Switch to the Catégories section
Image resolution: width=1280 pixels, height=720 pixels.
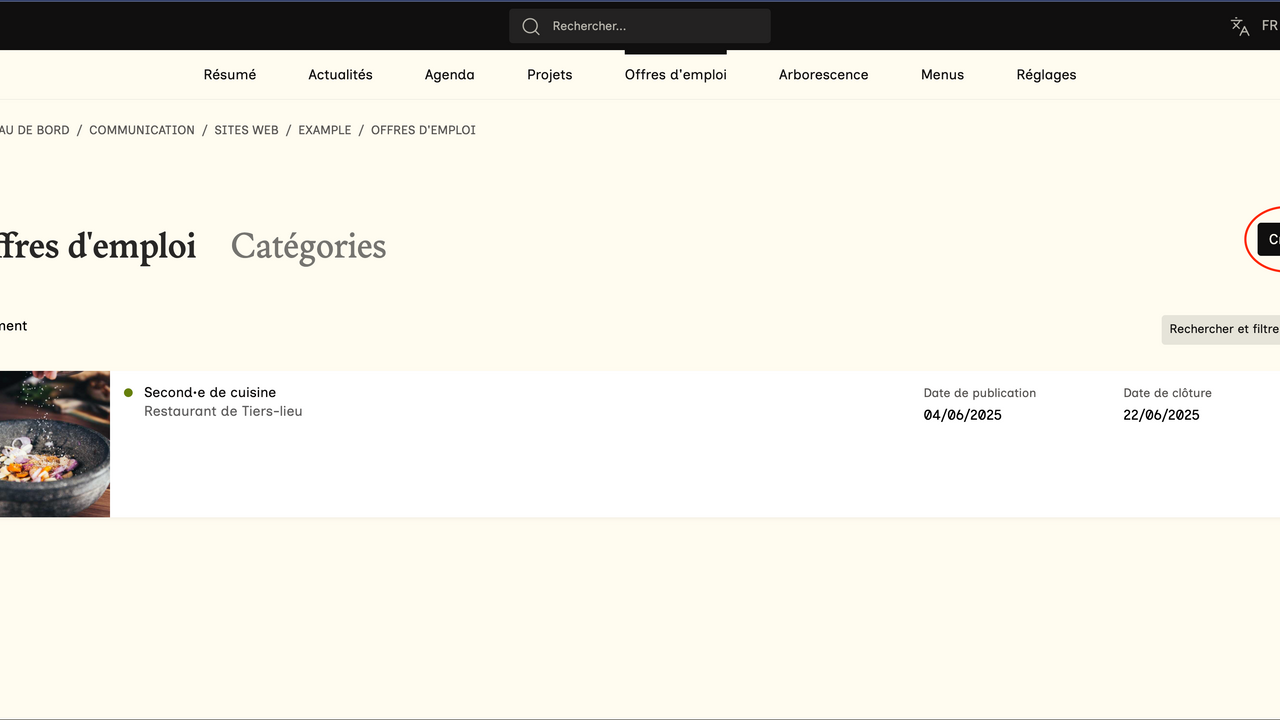pos(308,246)
